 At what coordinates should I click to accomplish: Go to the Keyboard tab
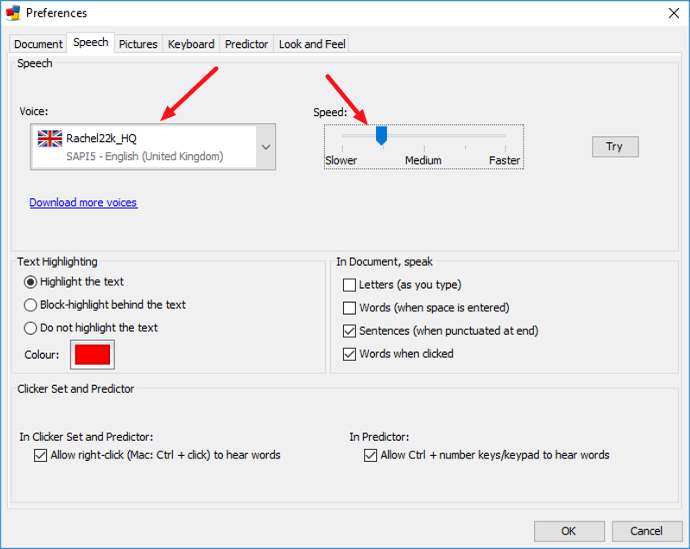191,44
